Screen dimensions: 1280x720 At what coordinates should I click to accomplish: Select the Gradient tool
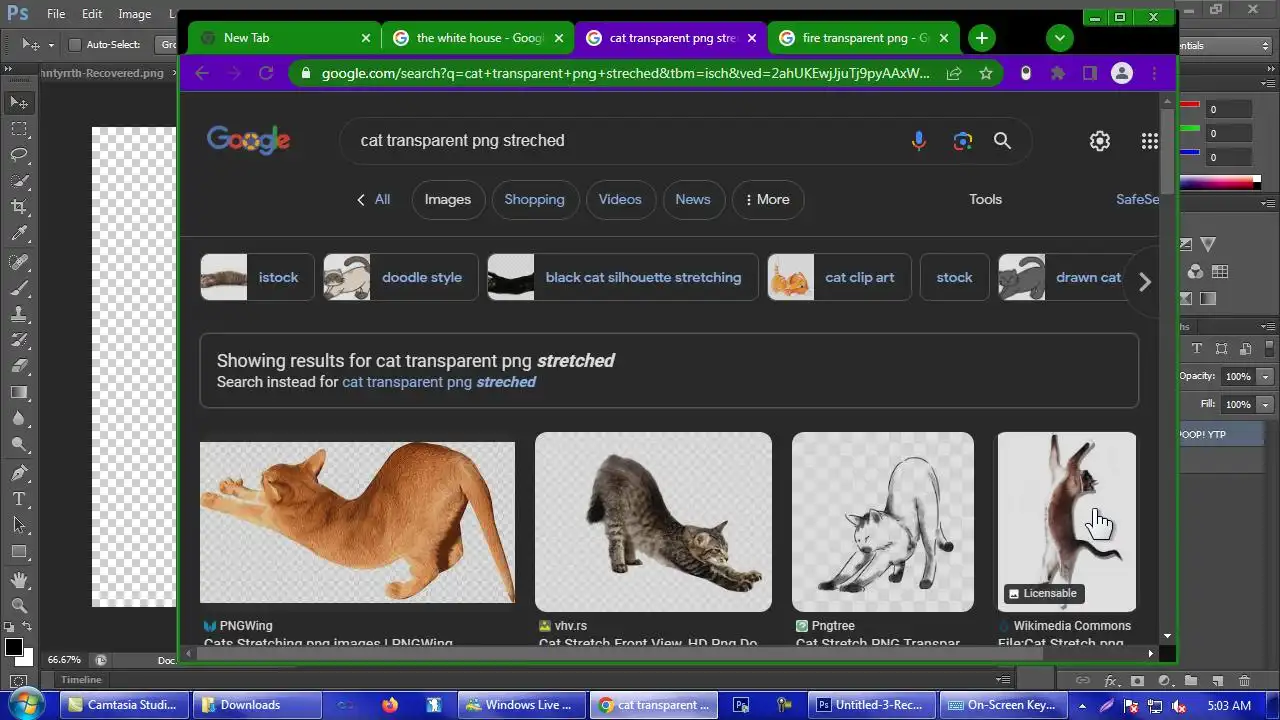tap(19, 392)
